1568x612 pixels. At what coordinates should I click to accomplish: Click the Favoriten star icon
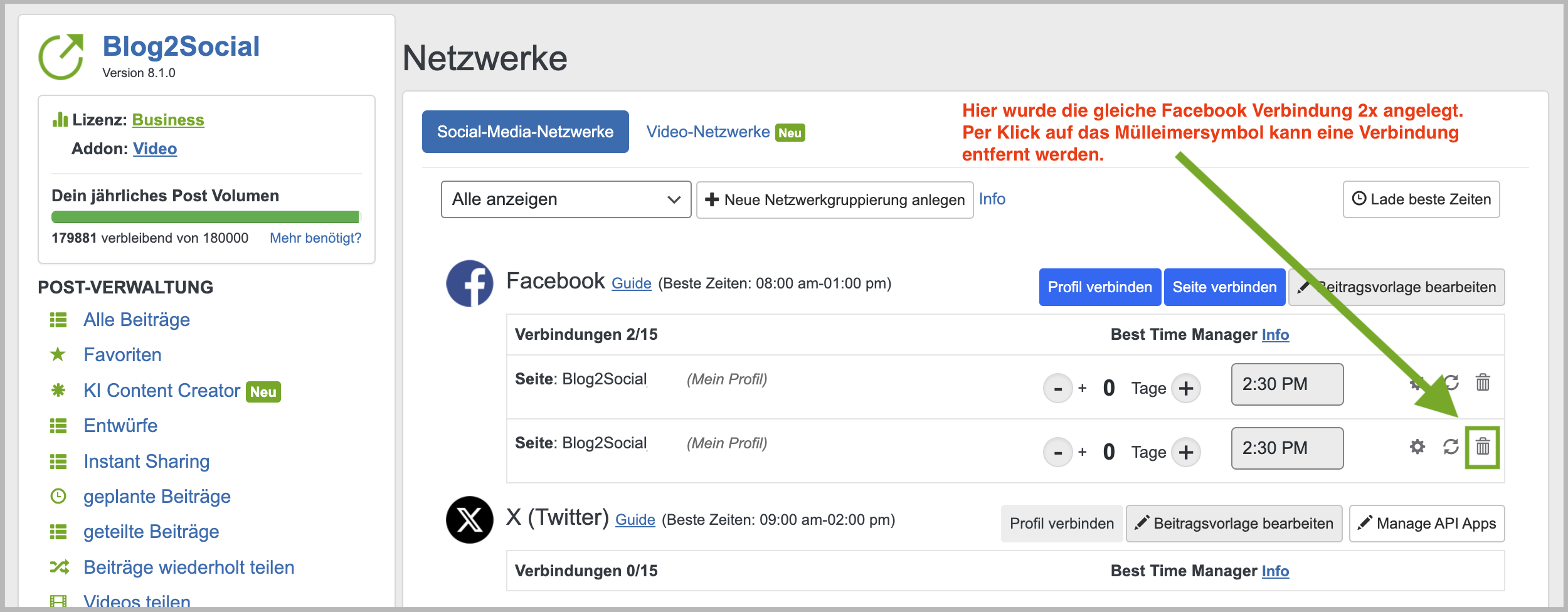tap(58, 355)
